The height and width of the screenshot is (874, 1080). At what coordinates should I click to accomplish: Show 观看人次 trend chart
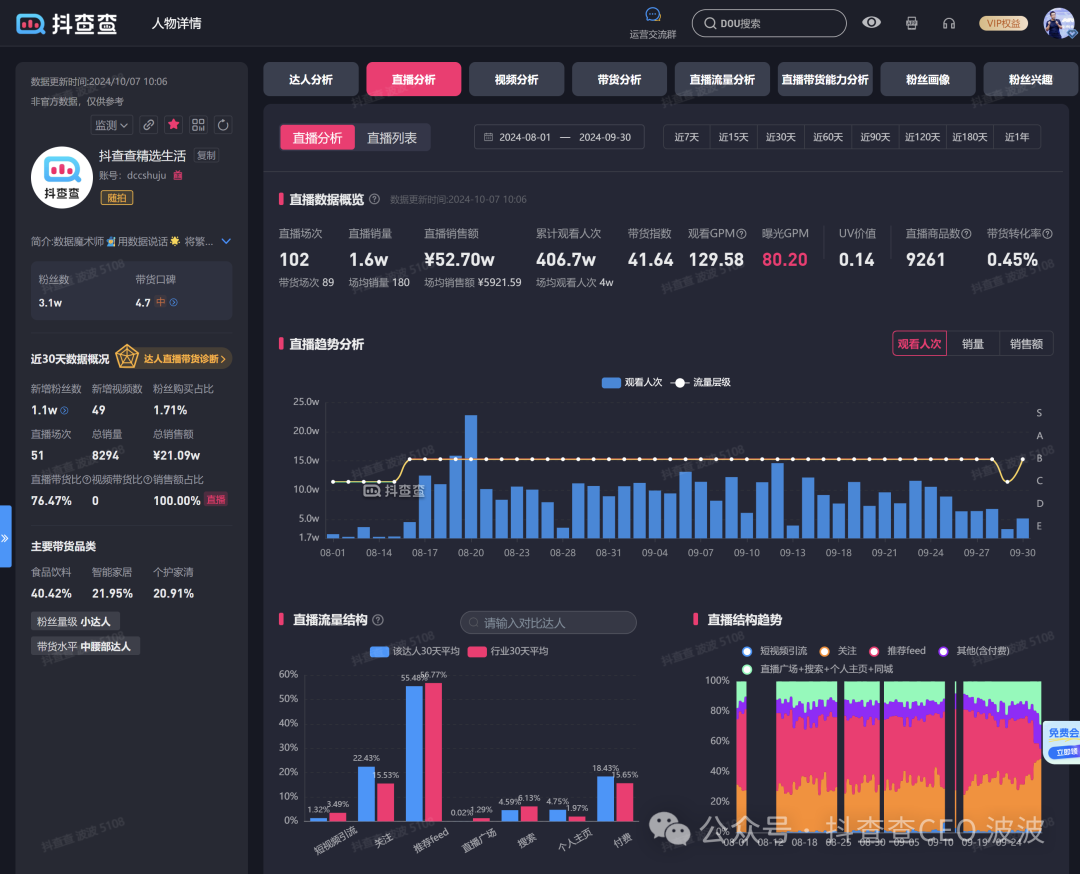tap(920, 344)
